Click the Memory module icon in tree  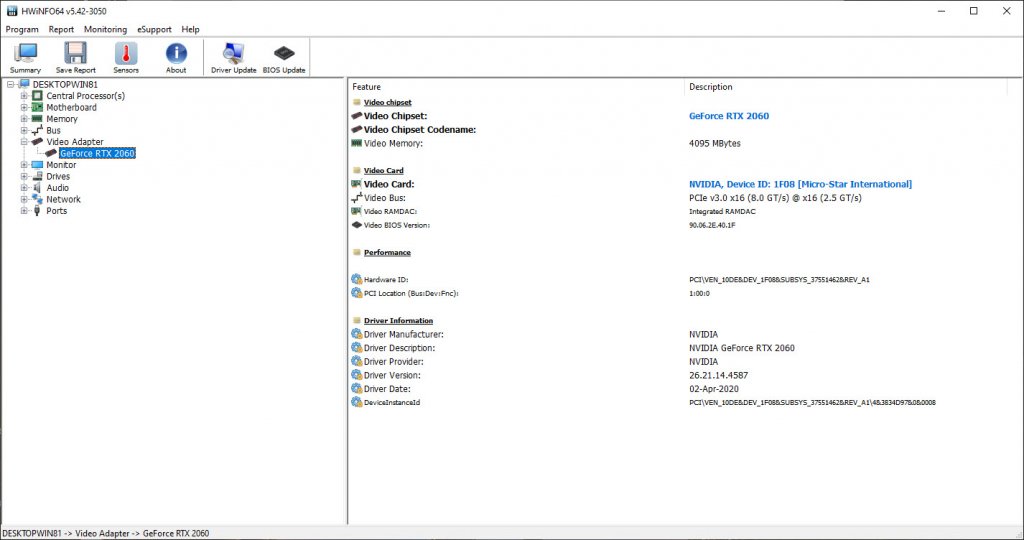click(x=37, y=119)
